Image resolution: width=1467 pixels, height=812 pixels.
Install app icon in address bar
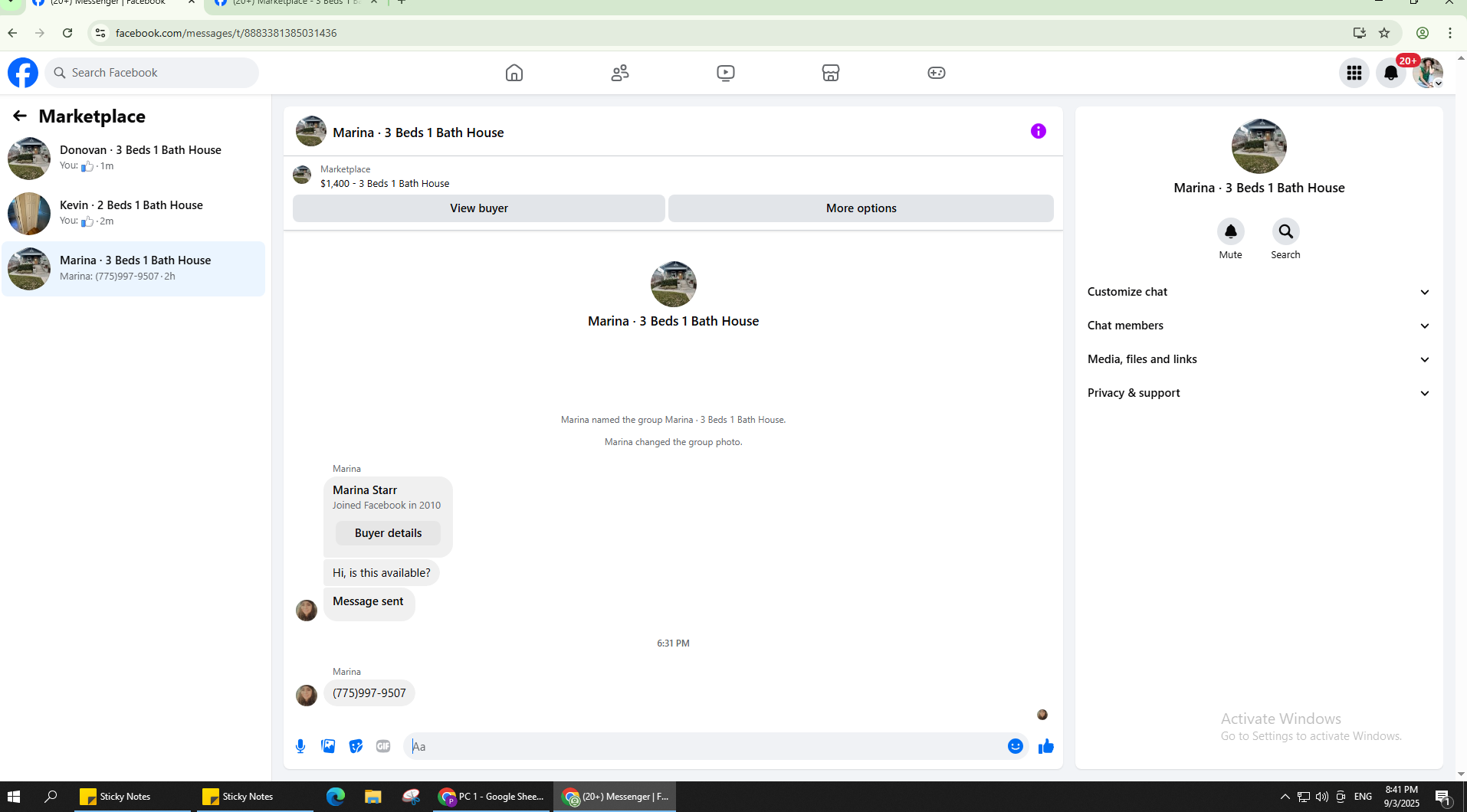pyautogui.click(x=1360, y=33)
